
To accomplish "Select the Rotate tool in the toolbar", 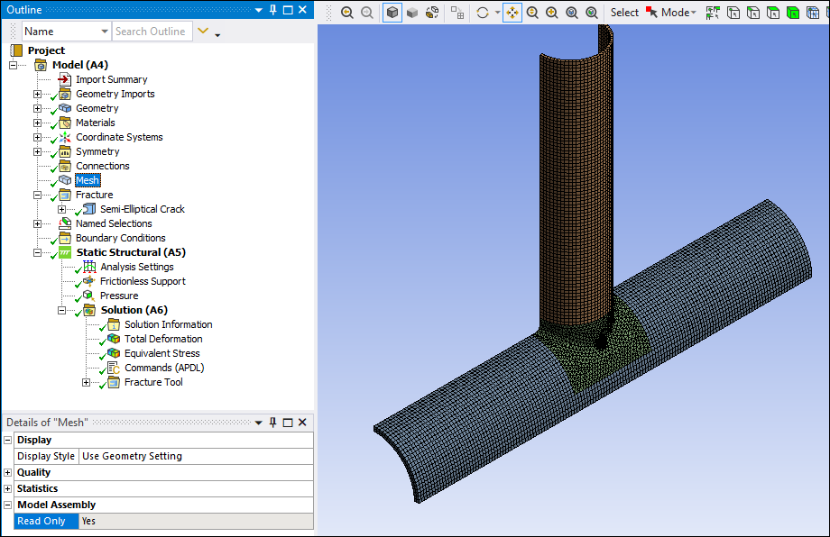I will (x=482, y=12).
